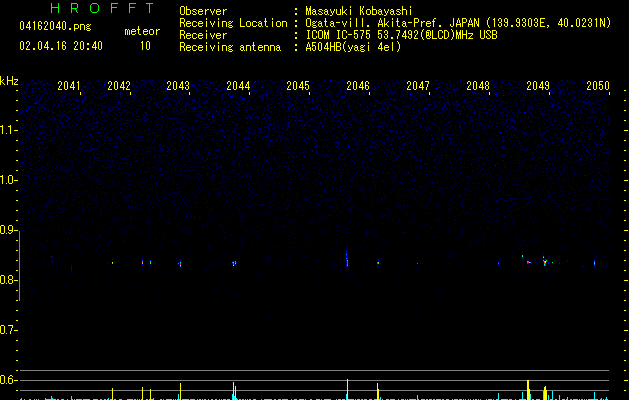This screenshot has height=400, width=629.
Task: Click the 'Receiving antenna' label
Action: 230,47
